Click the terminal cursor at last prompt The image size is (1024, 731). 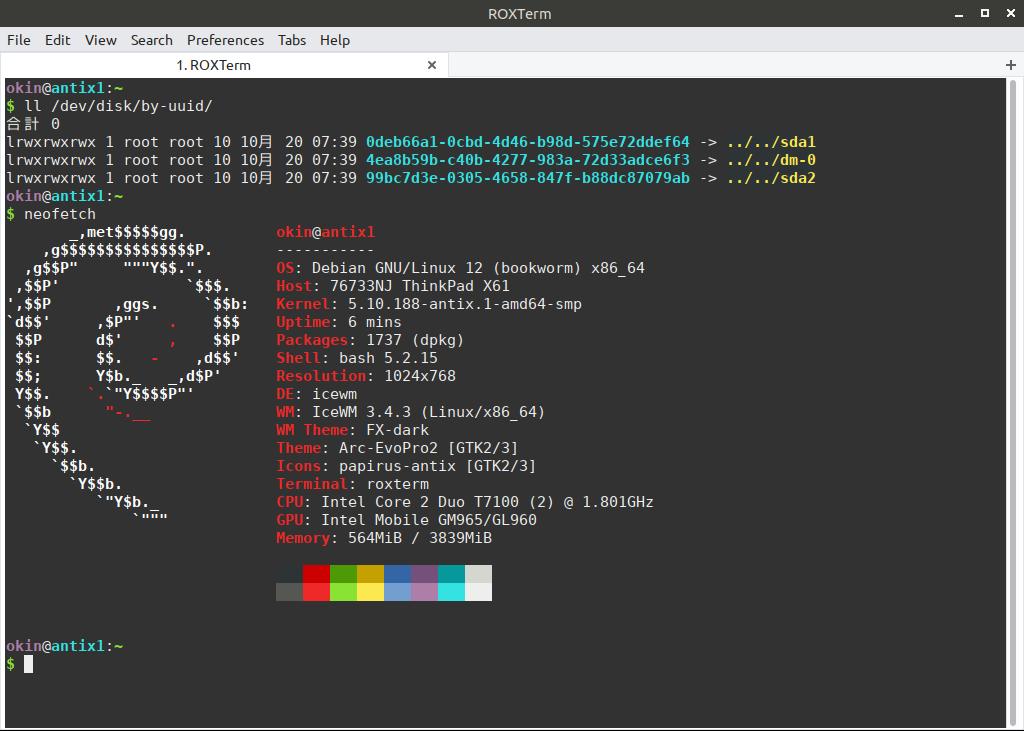(28, 664)
